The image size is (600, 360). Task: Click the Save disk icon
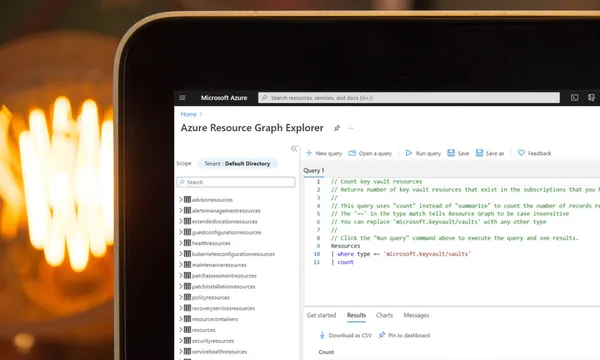tap(451, 153)
